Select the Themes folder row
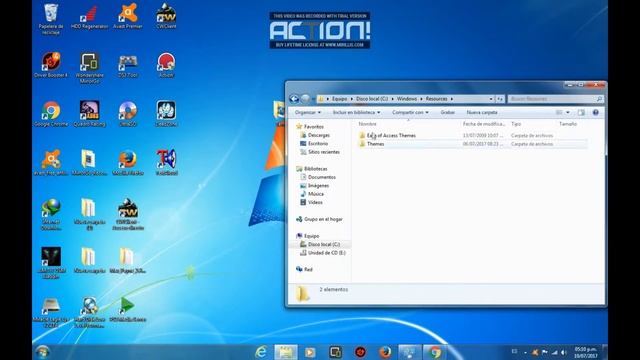The image size is (640, 360). click(x=473, y=144)
